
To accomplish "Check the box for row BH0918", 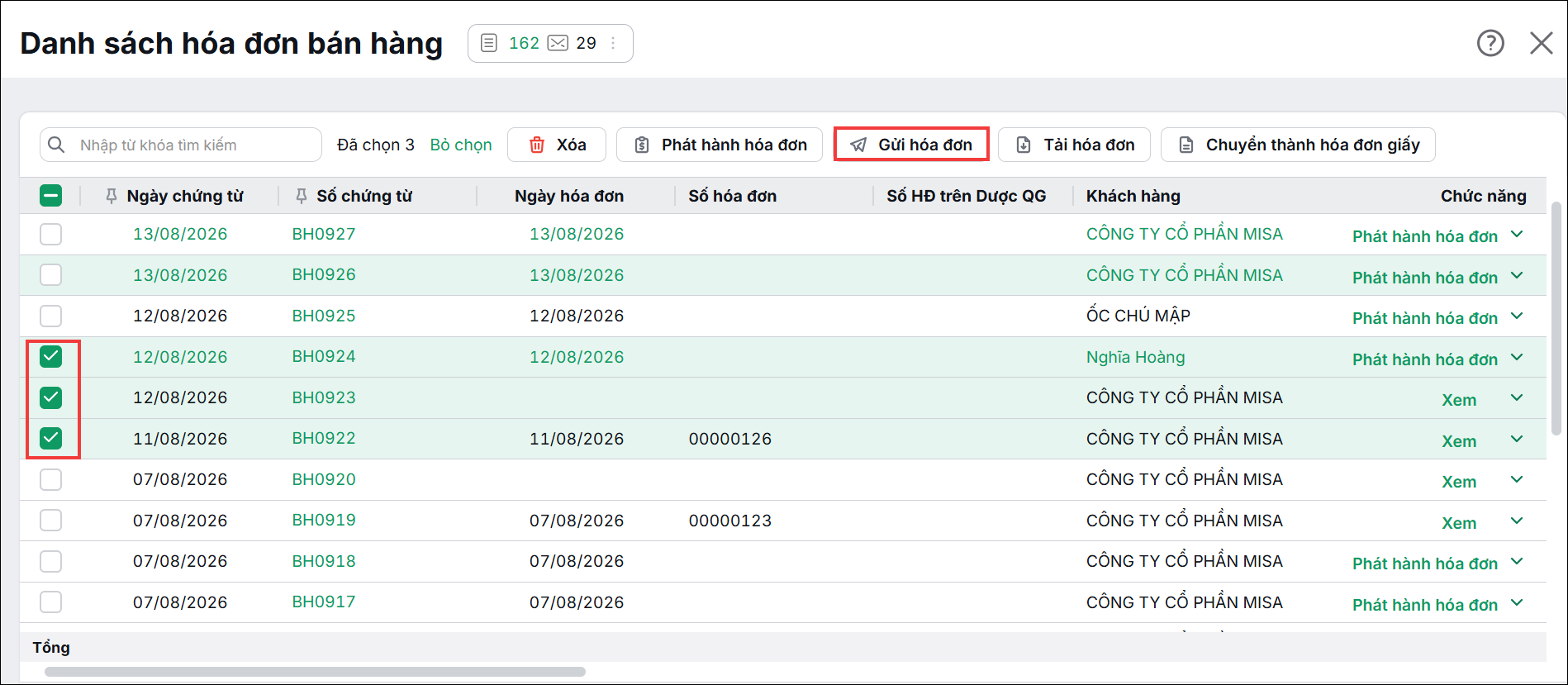I will click(51, 561).
